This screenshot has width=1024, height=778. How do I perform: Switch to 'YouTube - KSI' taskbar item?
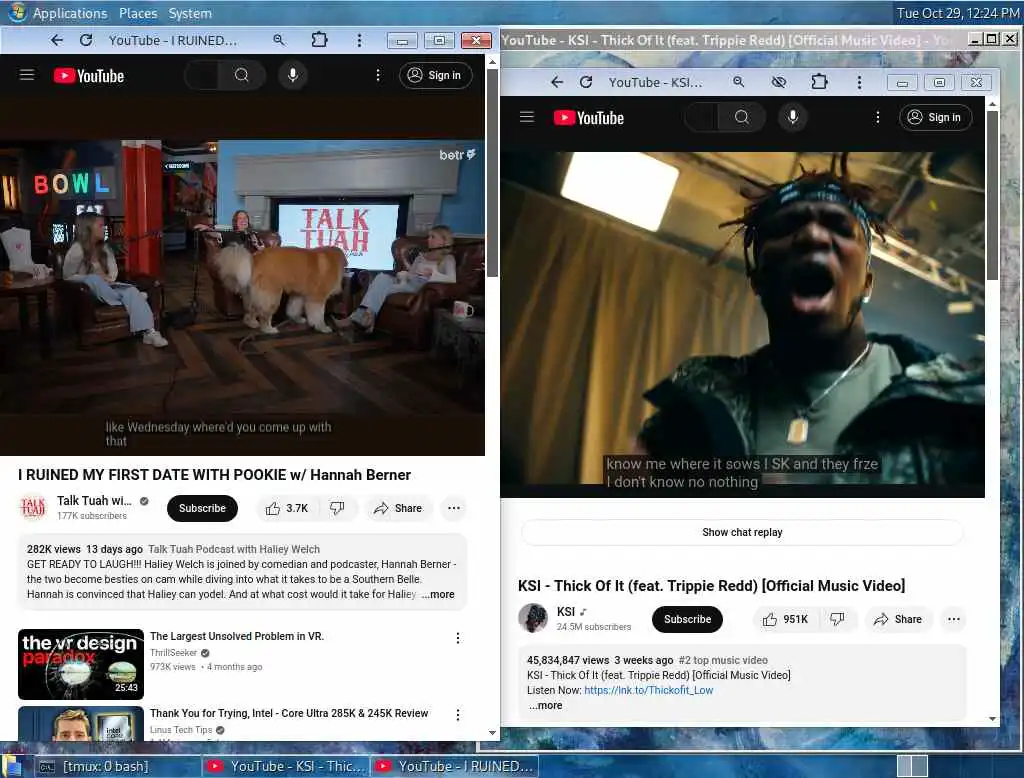(286, 766)
